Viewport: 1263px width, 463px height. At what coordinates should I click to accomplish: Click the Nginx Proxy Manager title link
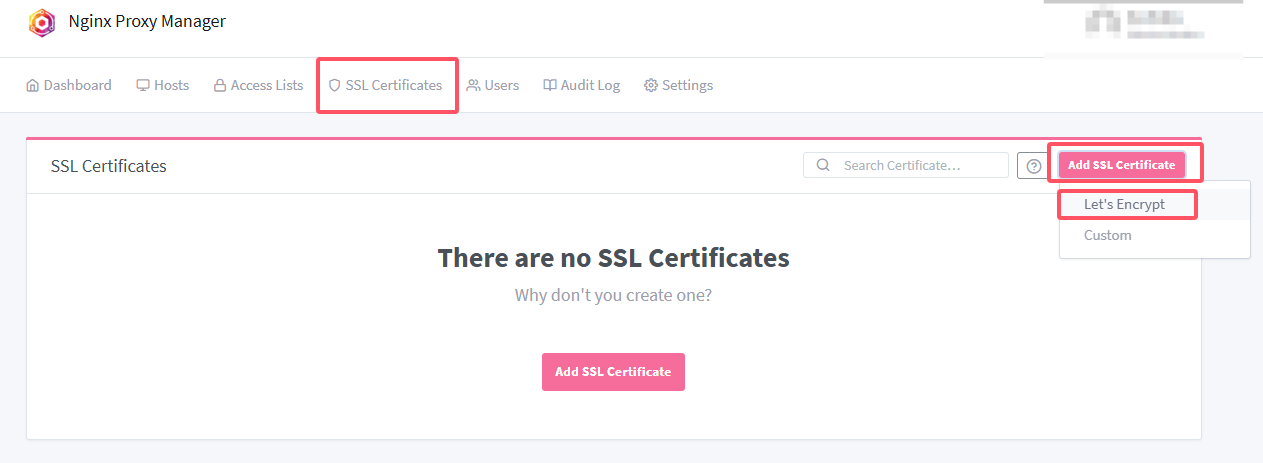click(x=147, y=21)
